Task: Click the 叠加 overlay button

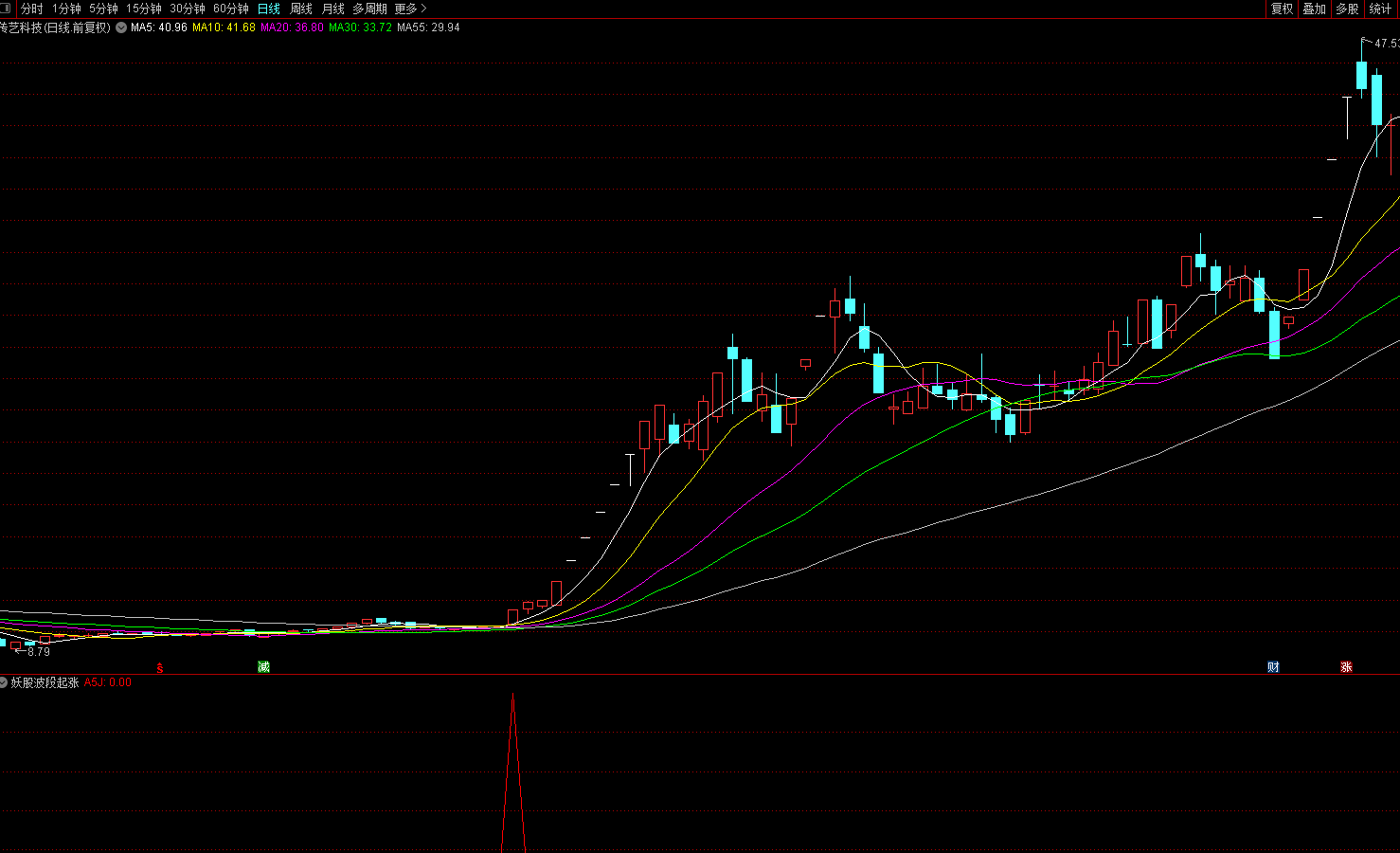Action: point(1314,9)
